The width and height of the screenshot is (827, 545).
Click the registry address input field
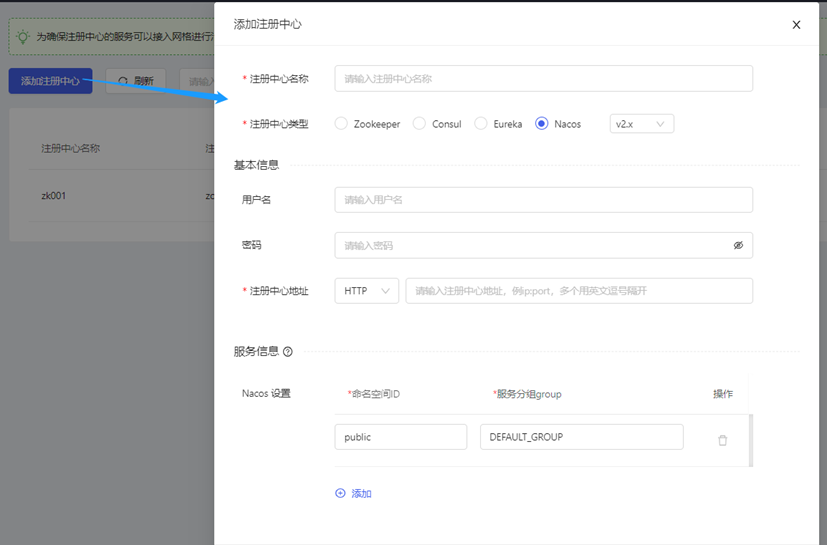[x=579, y=291]
